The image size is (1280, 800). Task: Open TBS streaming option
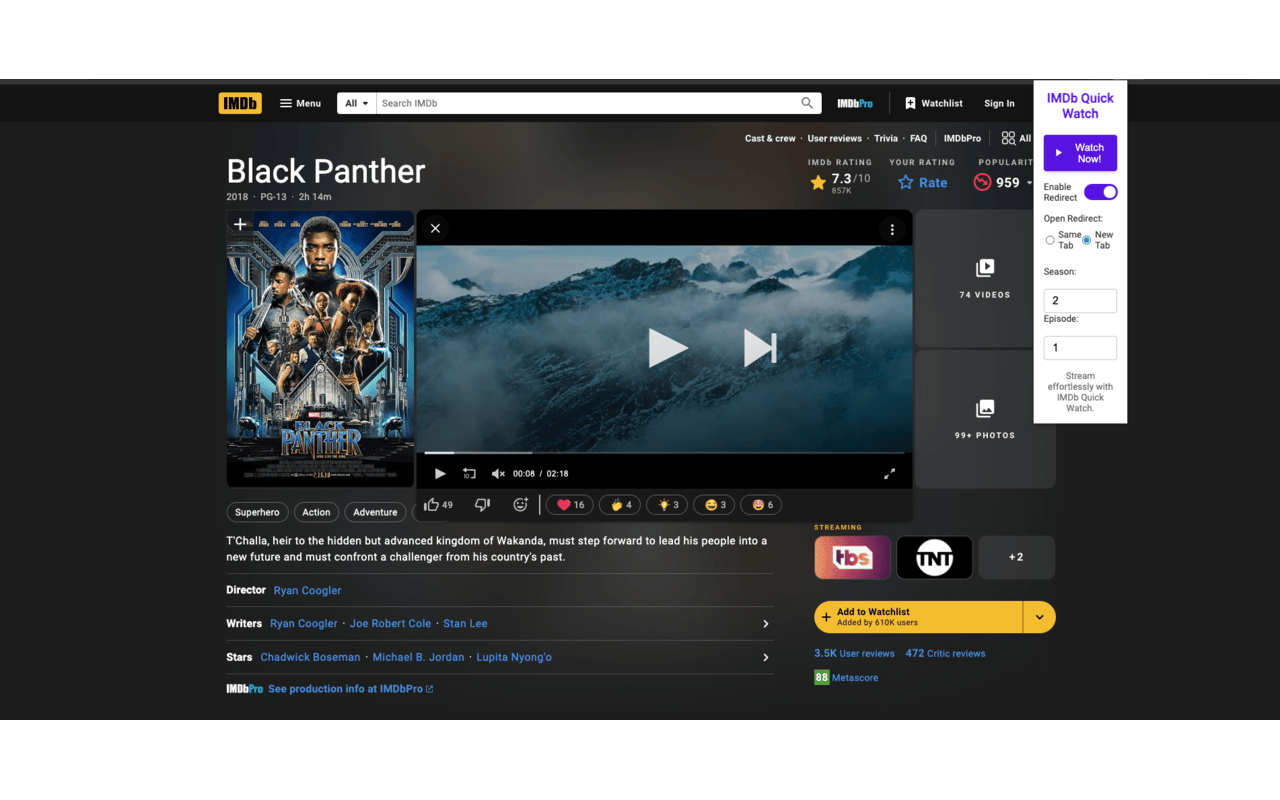(852, 557)
